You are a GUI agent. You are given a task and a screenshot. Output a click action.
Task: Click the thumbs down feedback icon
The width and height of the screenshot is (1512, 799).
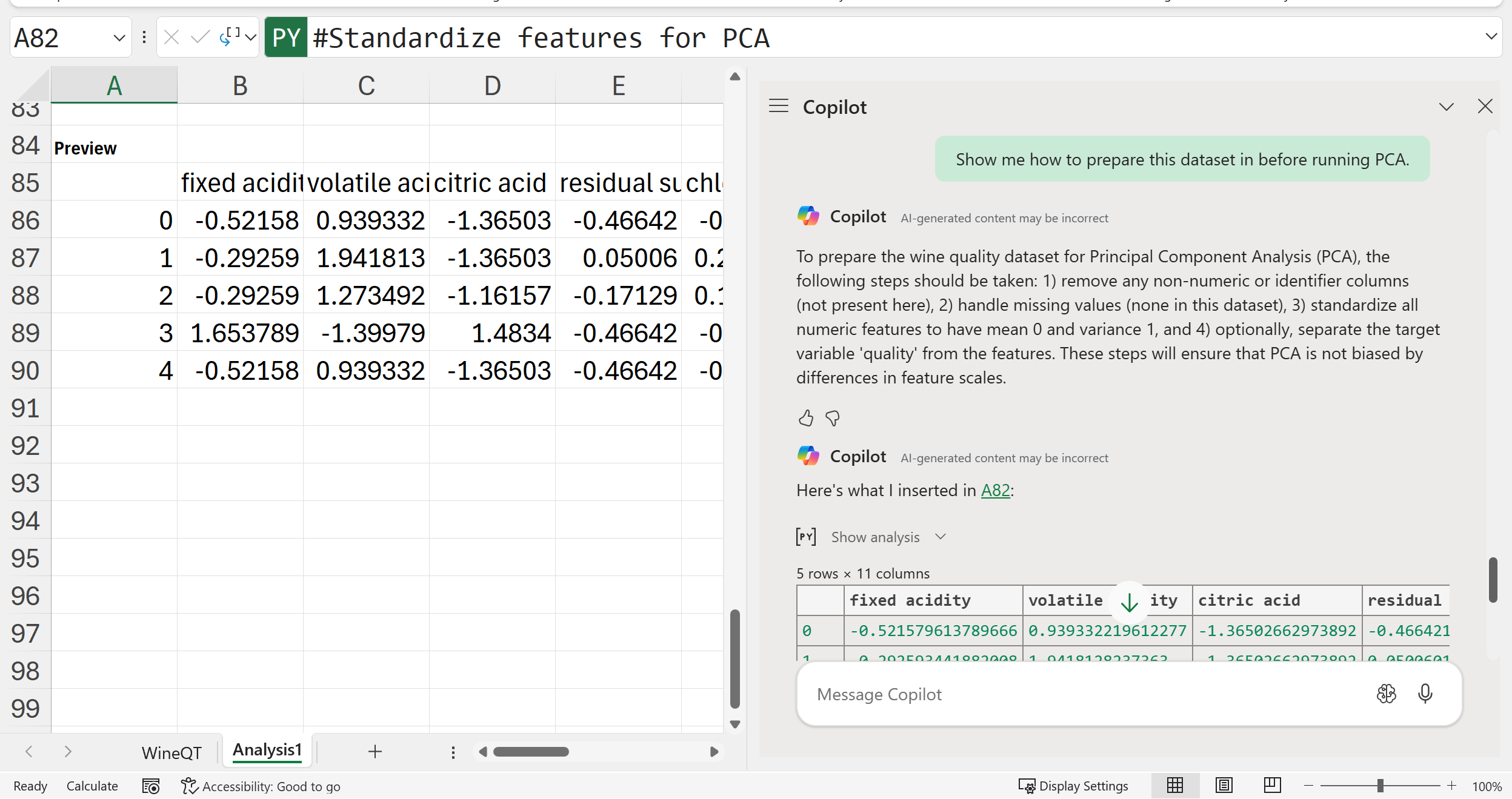click(x=833, y=418)
